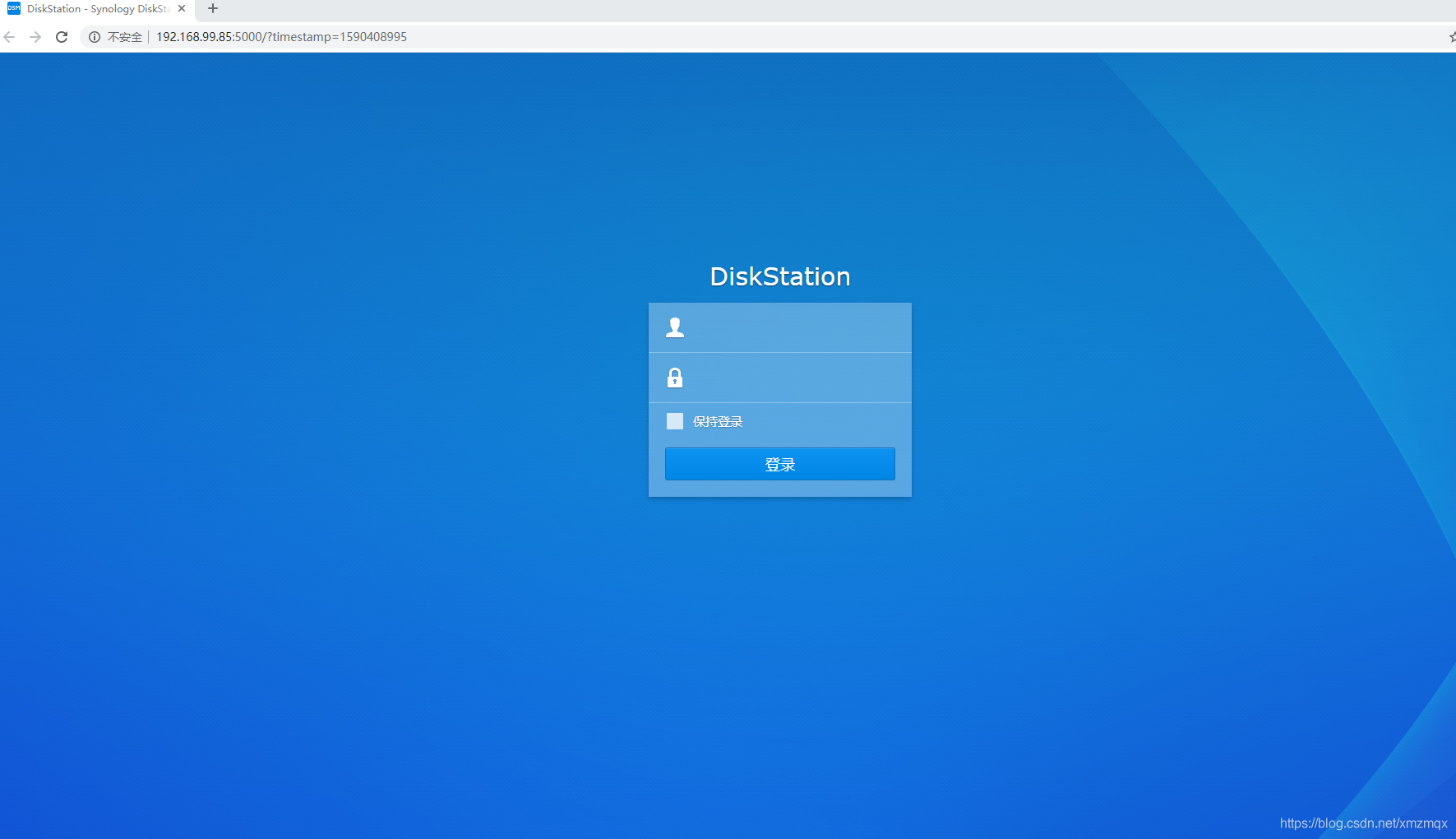Click the address bar URL
The height and width of the screenshot is (839, 1456).
coord(281,37)
